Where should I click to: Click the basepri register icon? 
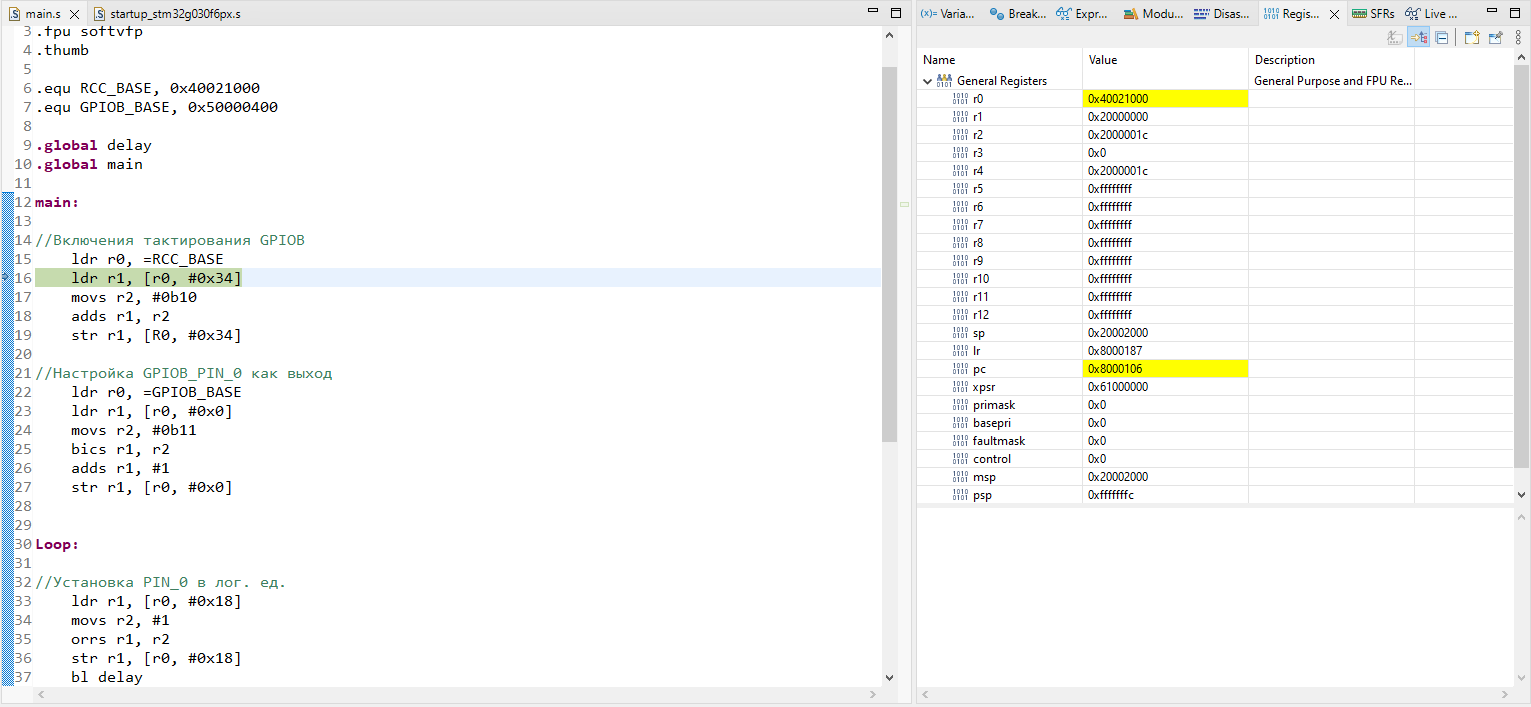tap(960, 423)
